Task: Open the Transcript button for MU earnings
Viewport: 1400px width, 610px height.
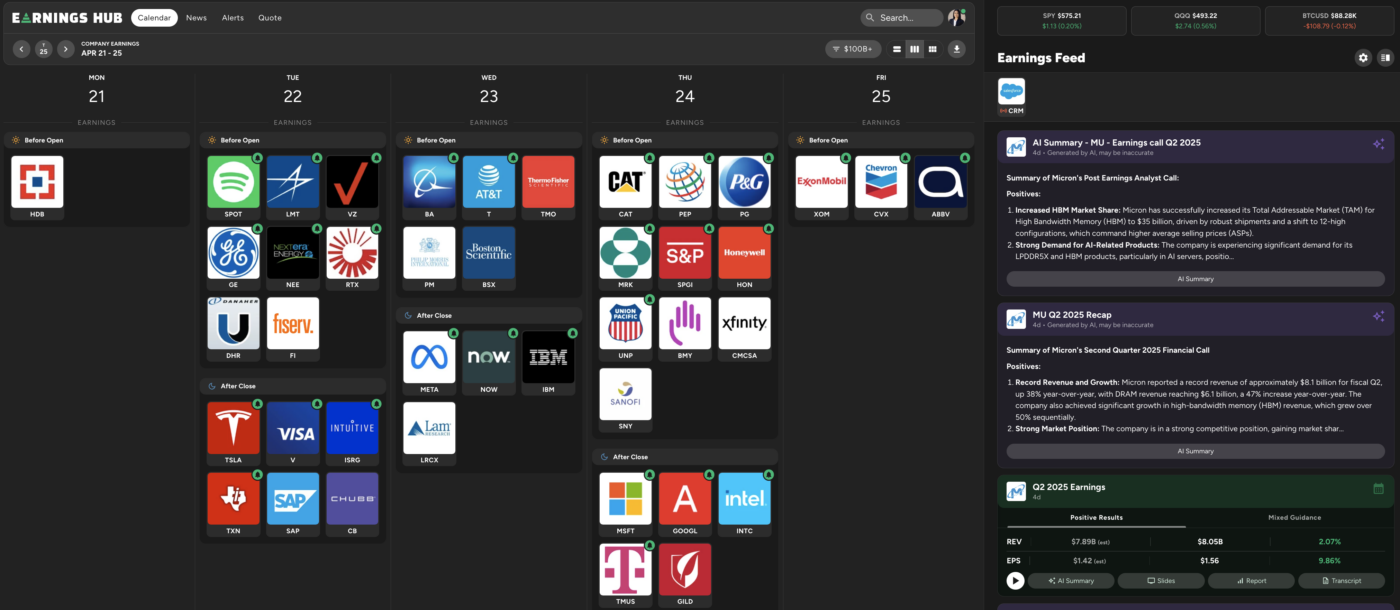Action: click(1340, 581)
